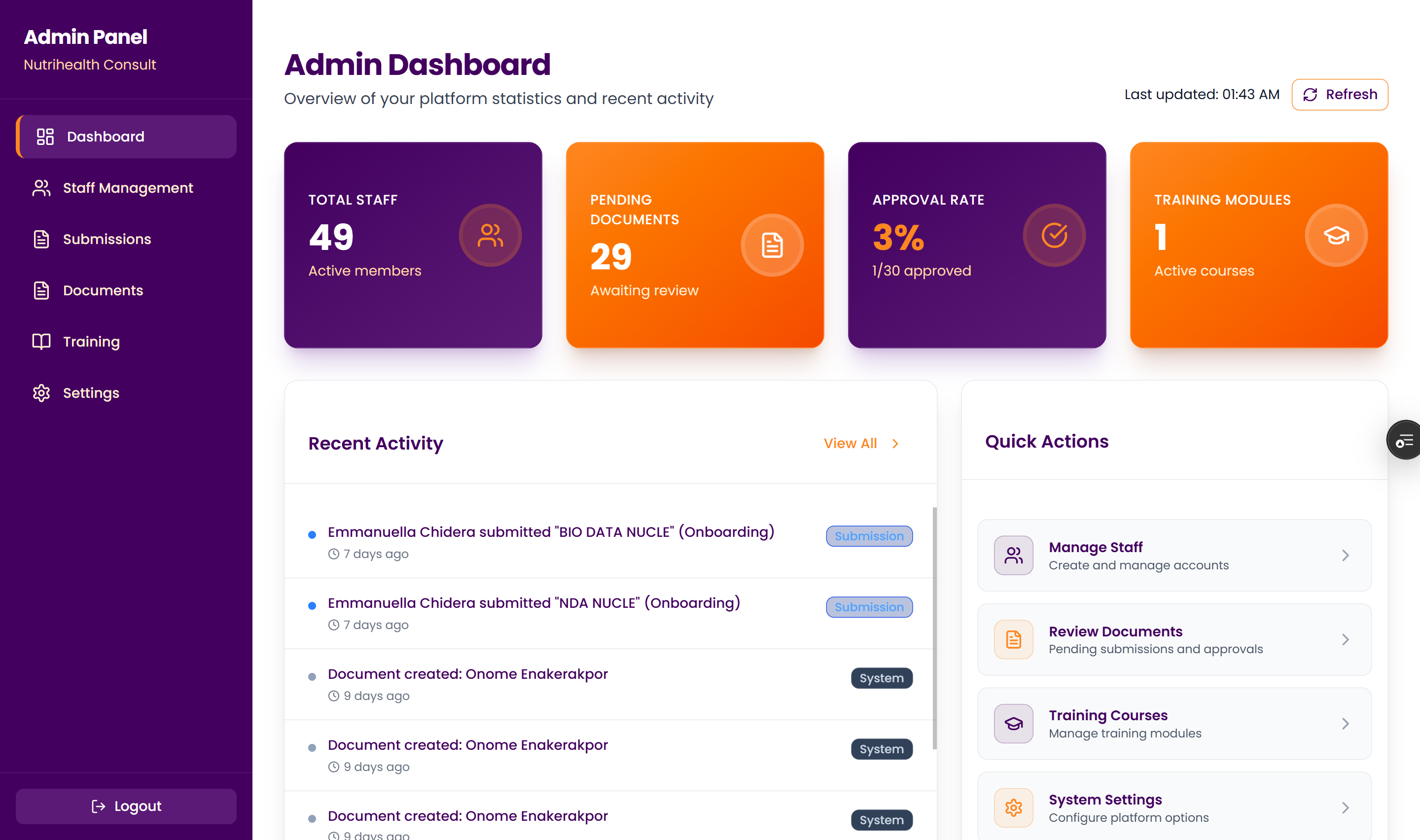Click the Recent Activity scrollbar

click(934, 629)
